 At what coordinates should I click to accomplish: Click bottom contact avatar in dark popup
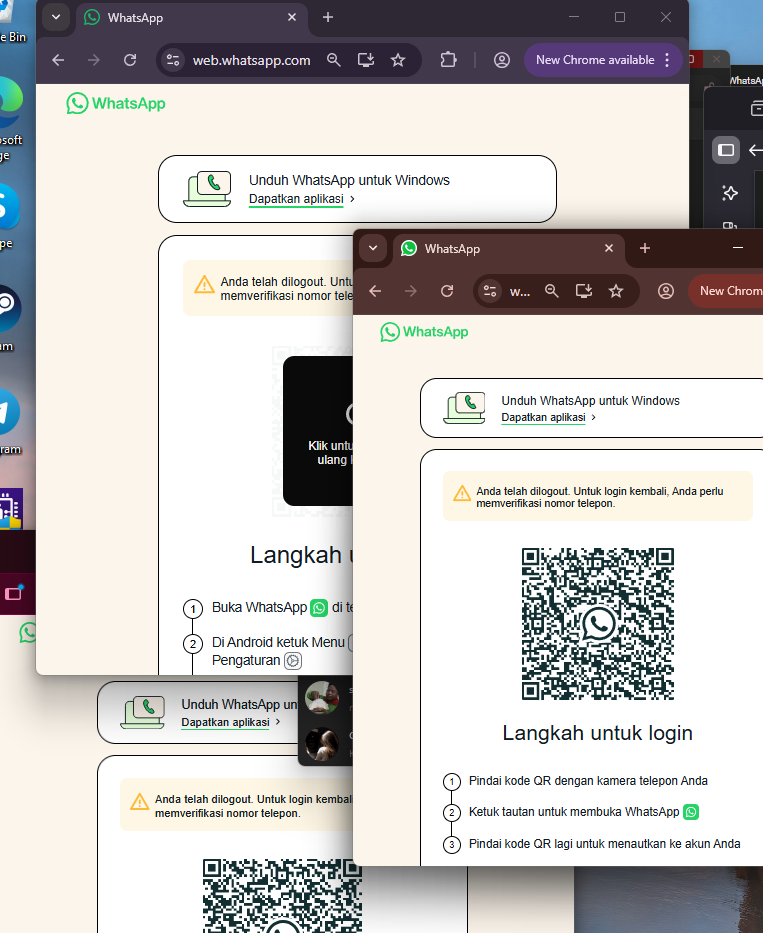[322, 744]
